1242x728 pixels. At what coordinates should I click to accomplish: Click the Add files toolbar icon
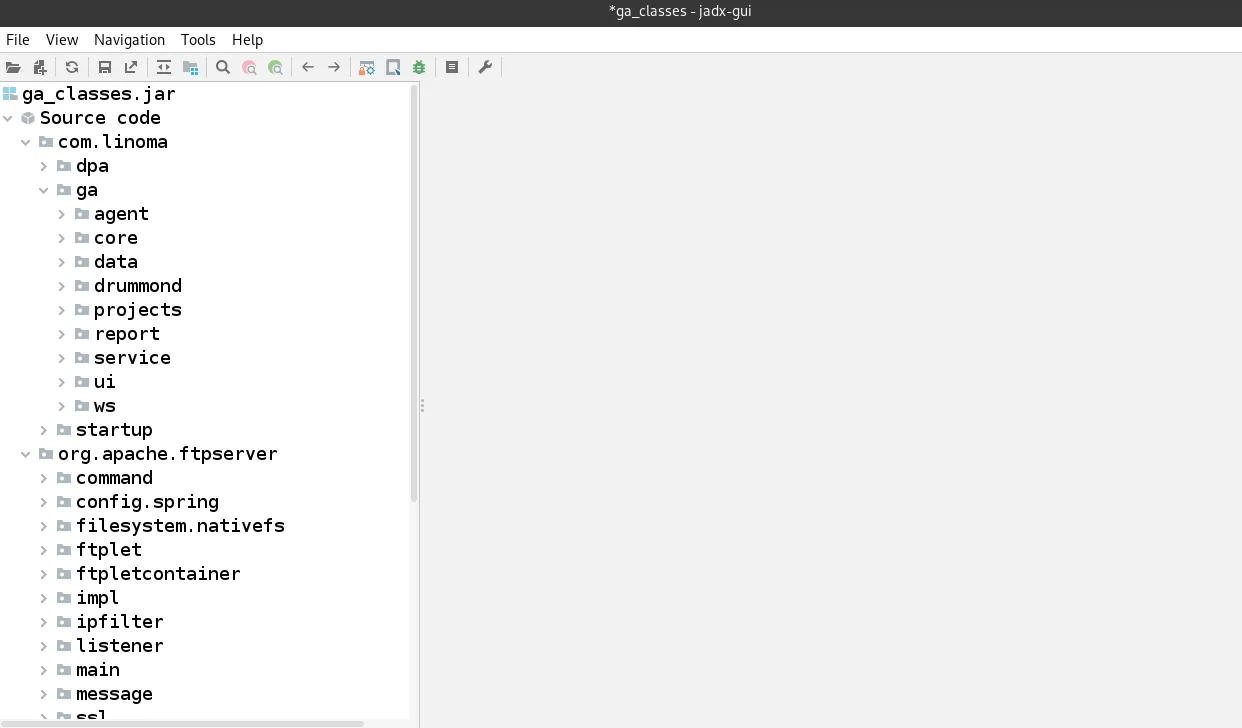[39, 67]
